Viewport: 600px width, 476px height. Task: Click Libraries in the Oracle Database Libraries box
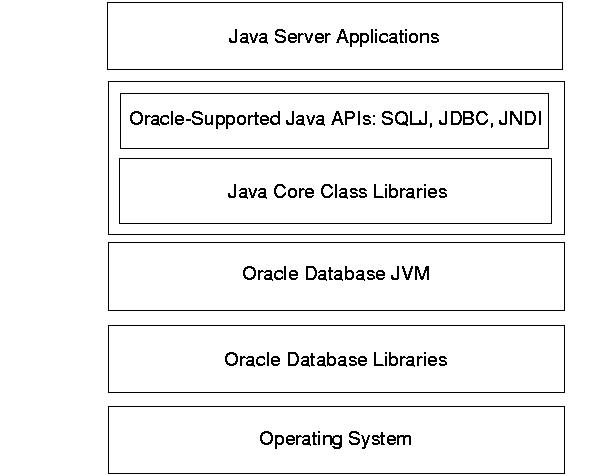coord(411,359)
